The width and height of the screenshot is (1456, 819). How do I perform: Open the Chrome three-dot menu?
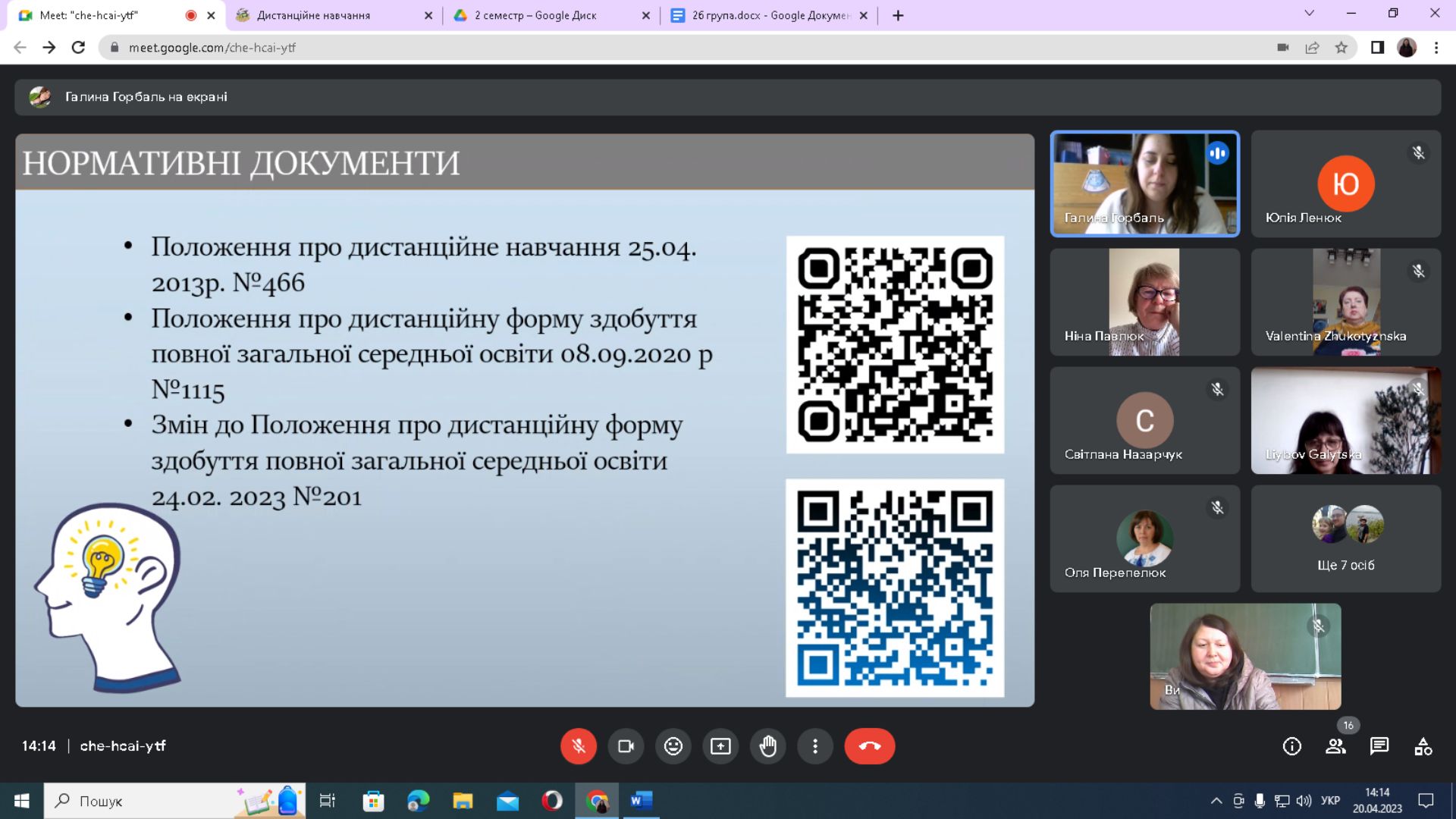[1436, 47]
